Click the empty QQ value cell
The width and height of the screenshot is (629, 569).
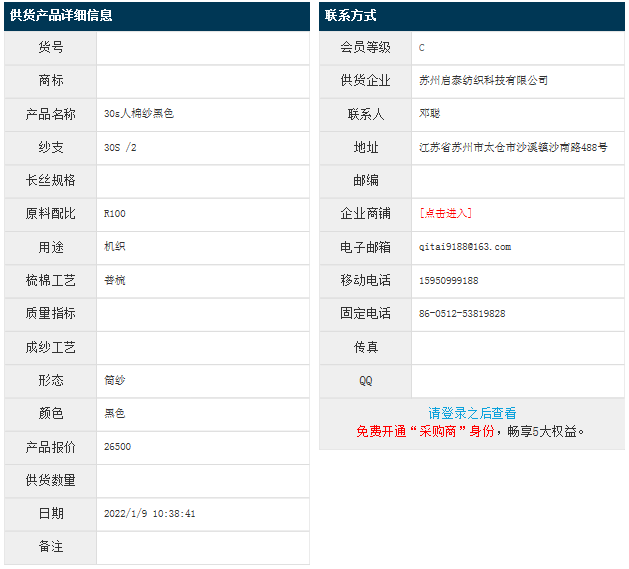[517, 381]
